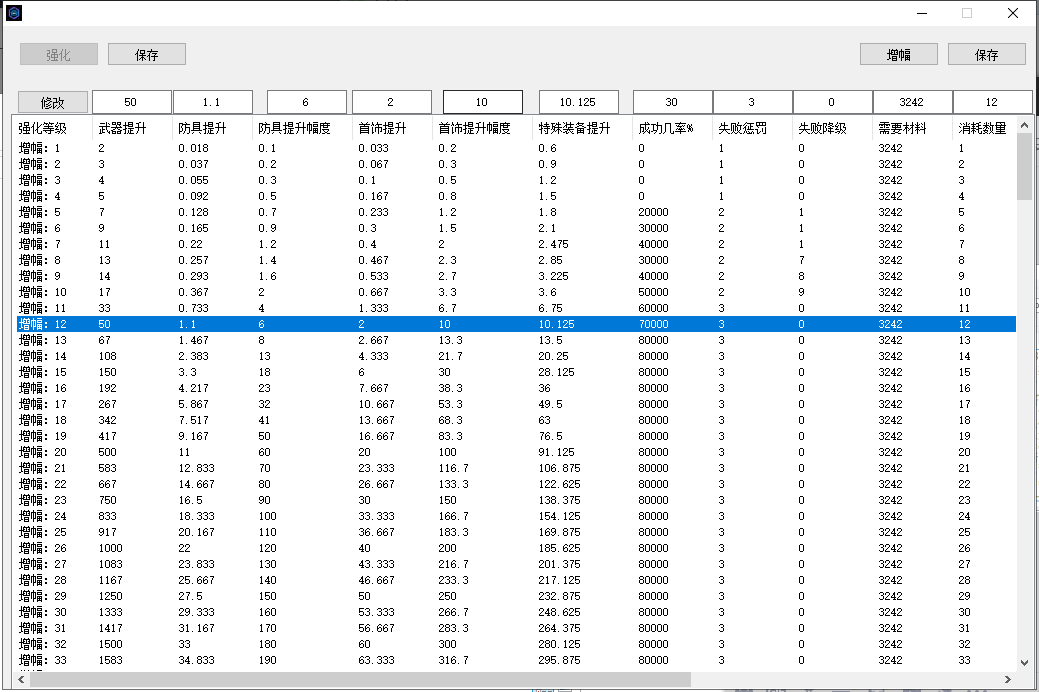Click the vertical scrollbar down arrow
1039x692 pixels.
coord(1024,663)
